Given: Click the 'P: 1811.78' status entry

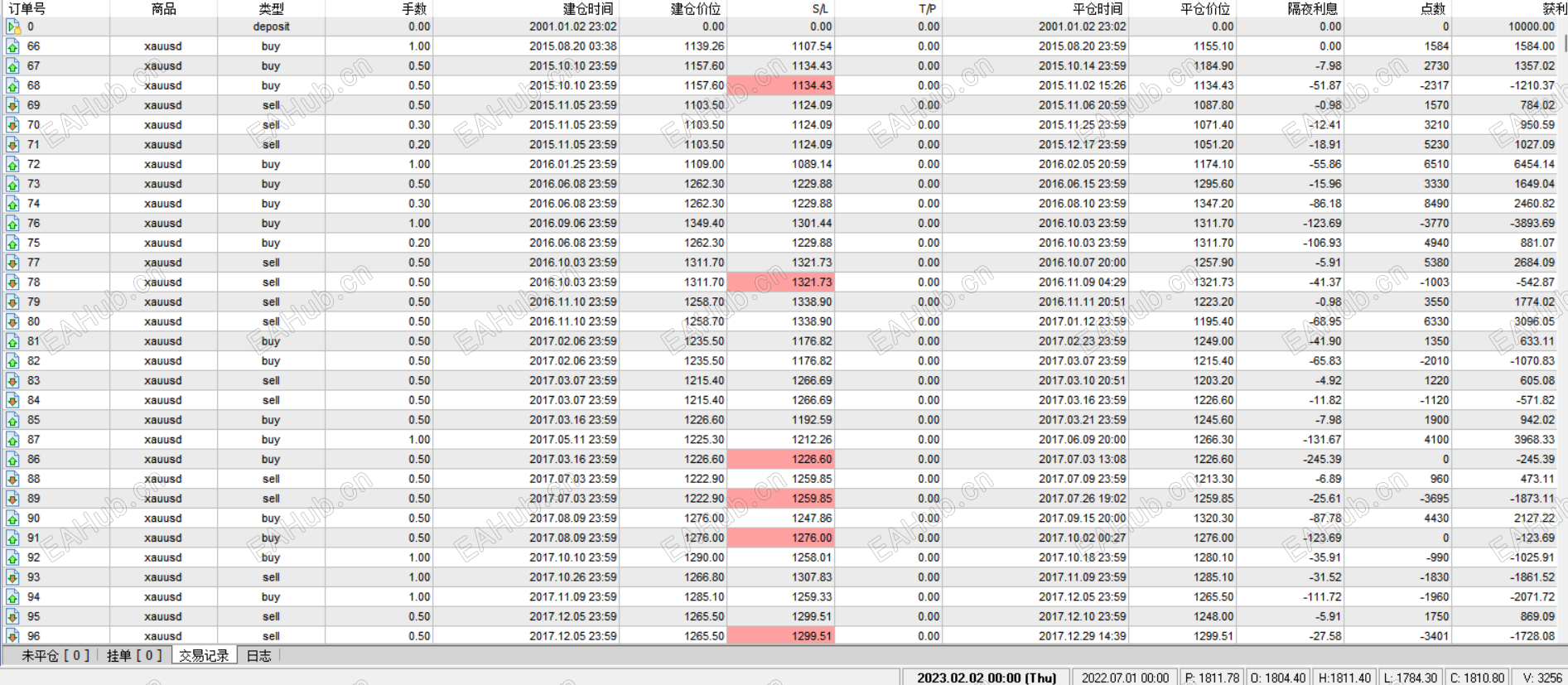Looking at the screenshot, I should (x=1212, y=678).
